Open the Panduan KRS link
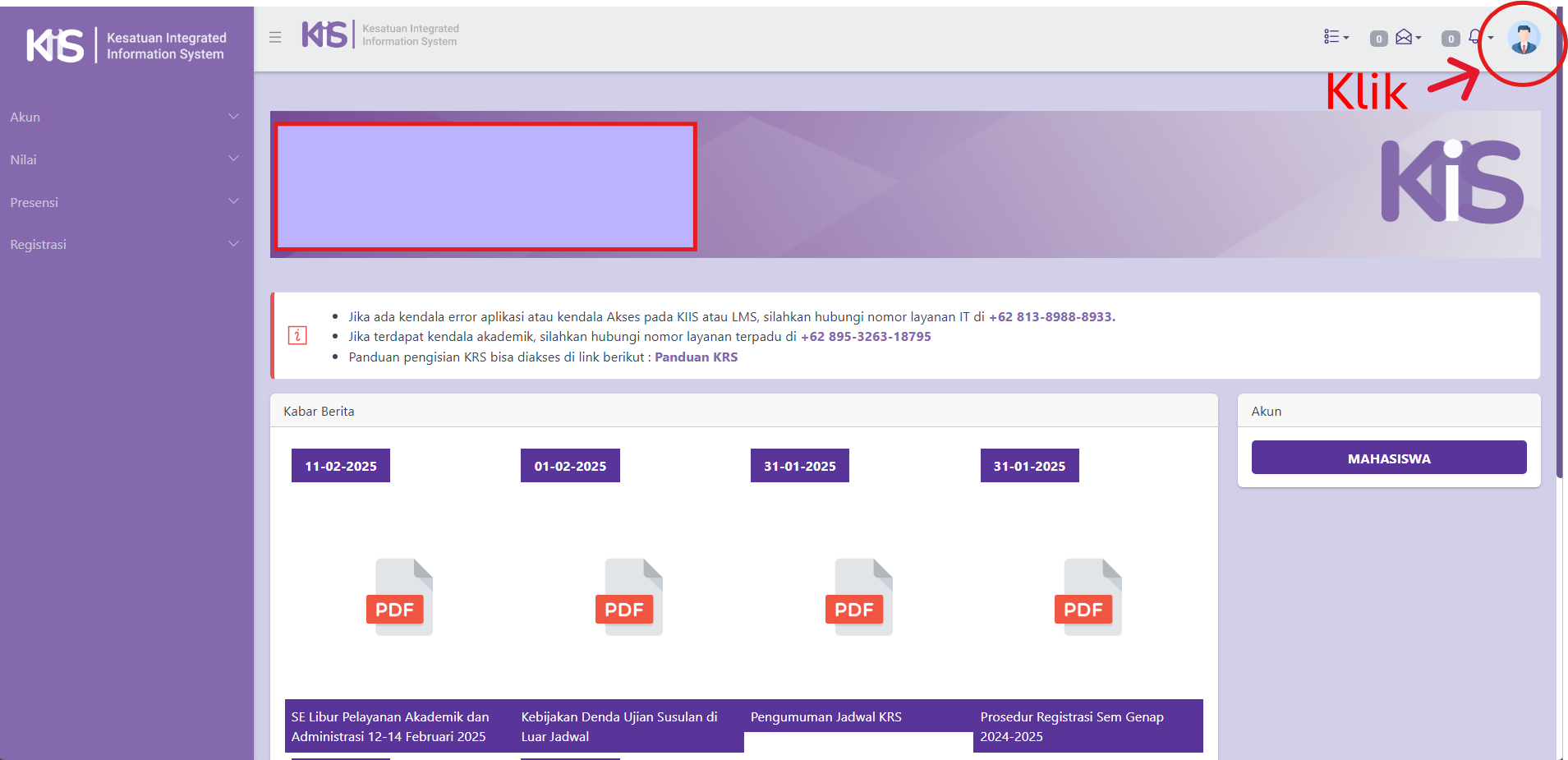Image resolution: width=1568 pixels, height=760 pixels. pos(696,357)
